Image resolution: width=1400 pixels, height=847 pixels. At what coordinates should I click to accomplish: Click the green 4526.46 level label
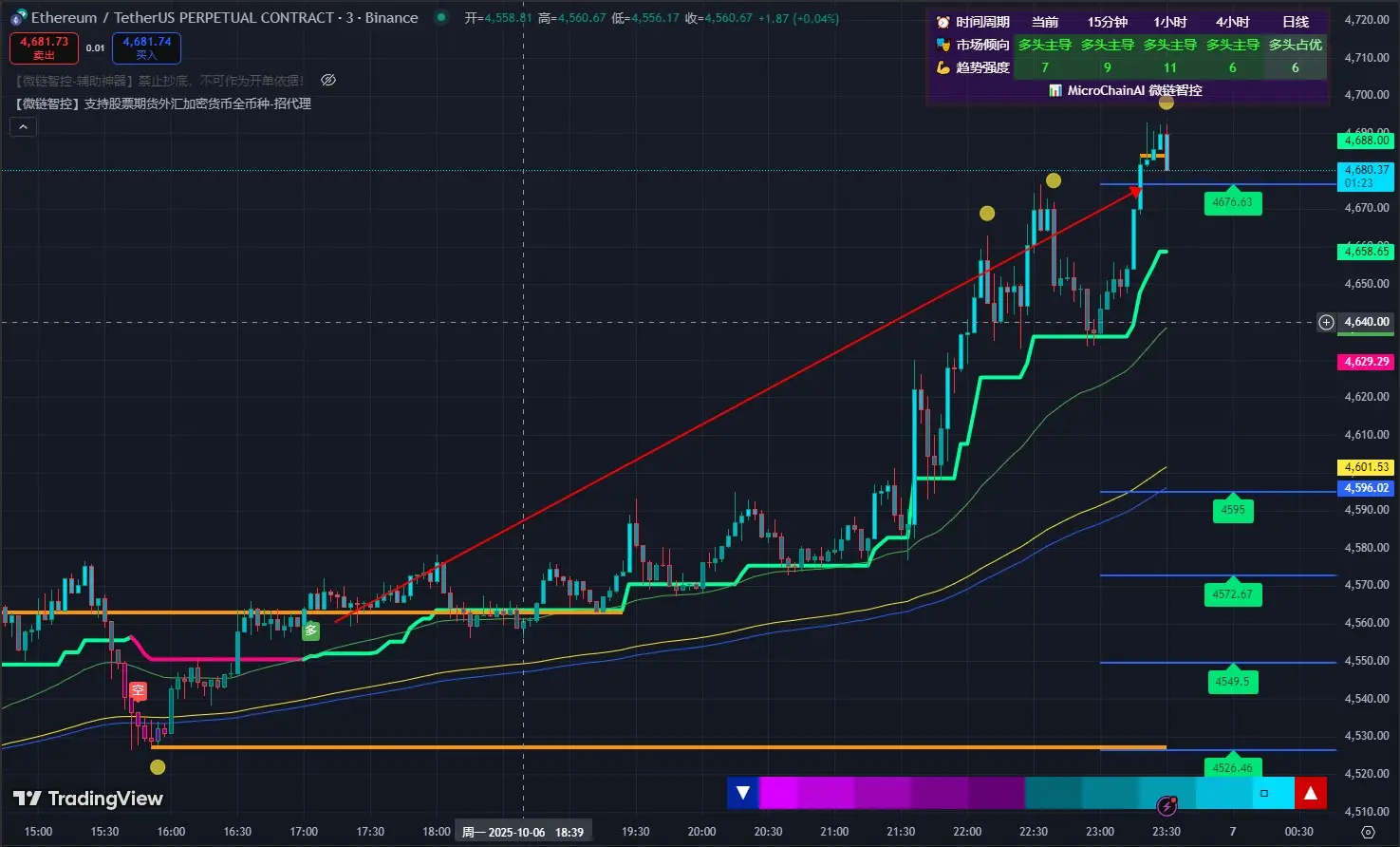pos(1233,767)
